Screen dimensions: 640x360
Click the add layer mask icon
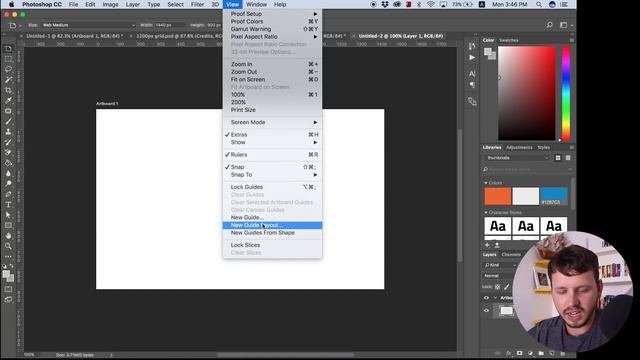(x=519, y=353)
